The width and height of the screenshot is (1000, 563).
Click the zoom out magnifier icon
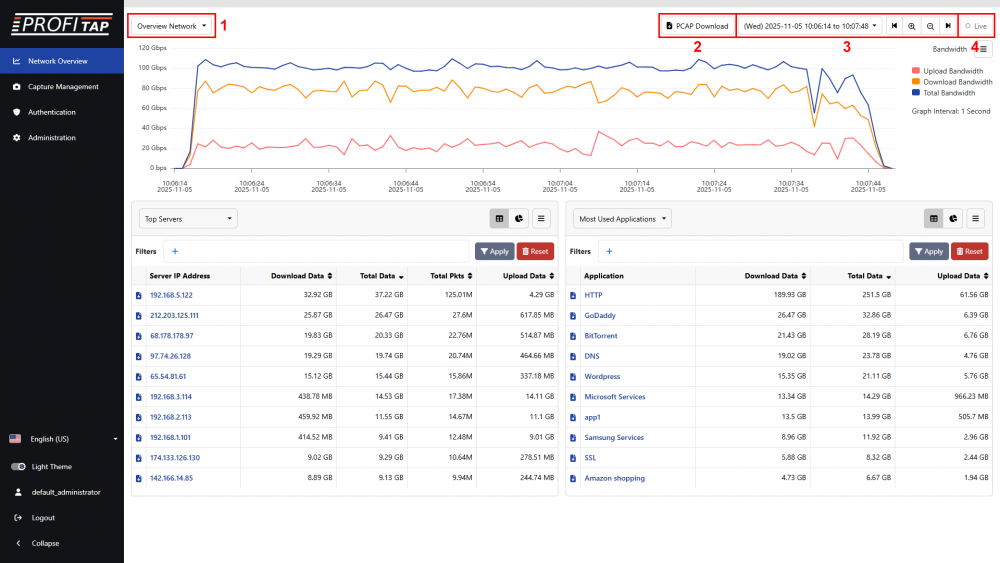click(930, 25)
